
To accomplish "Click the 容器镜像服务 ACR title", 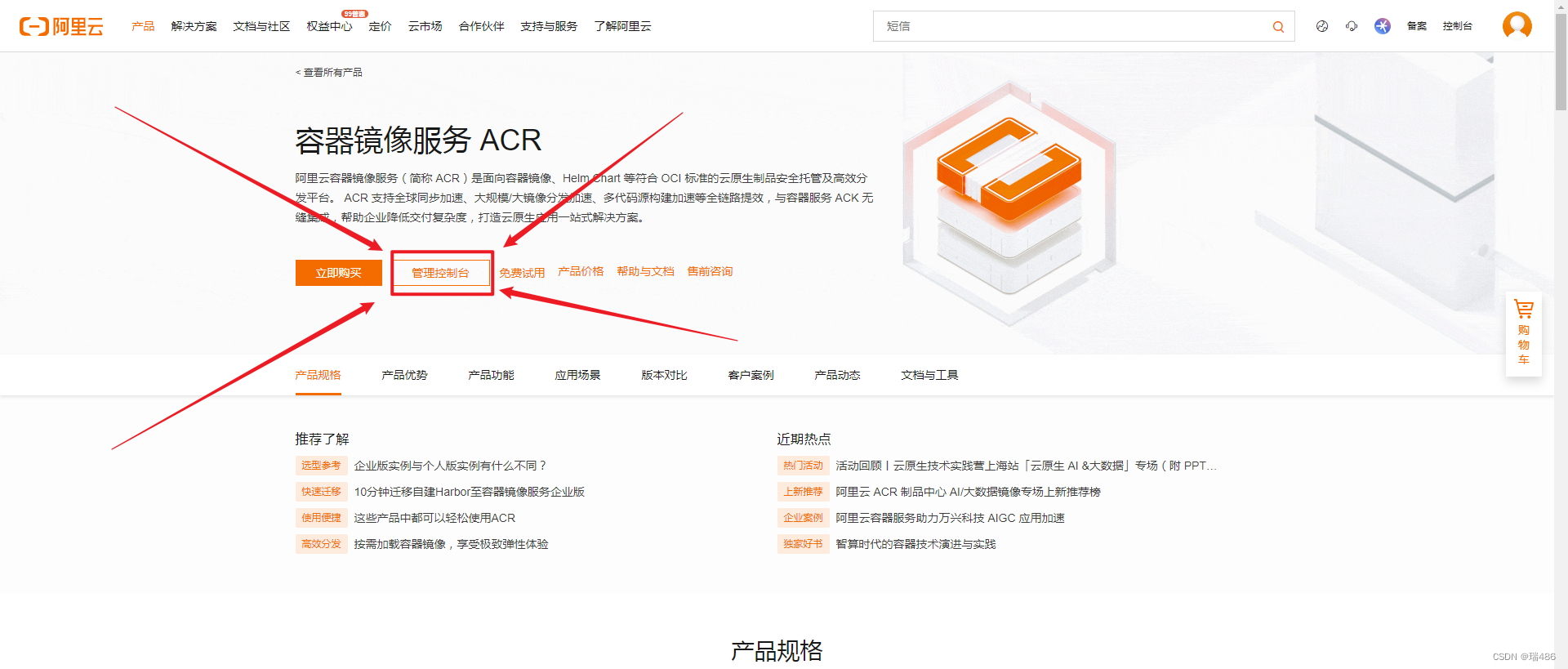I will [418, 140].
